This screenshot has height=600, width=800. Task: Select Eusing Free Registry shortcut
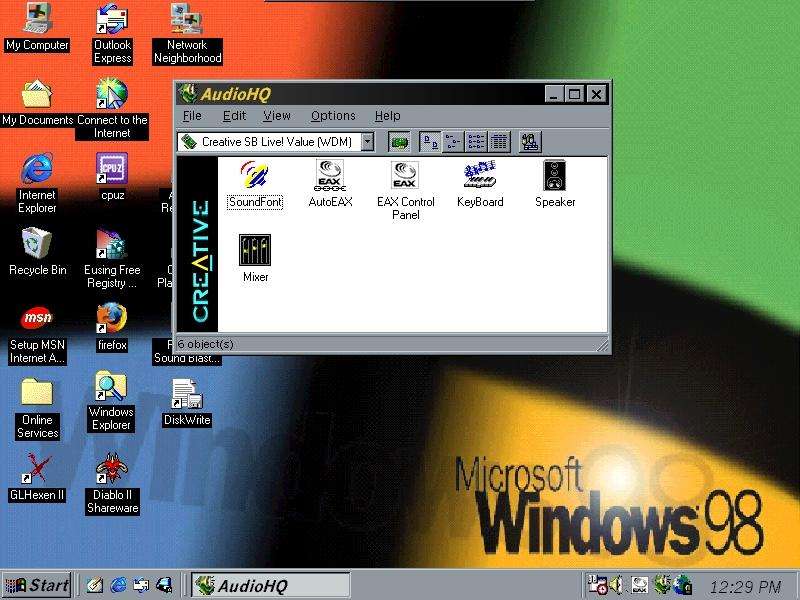(112, 258)
